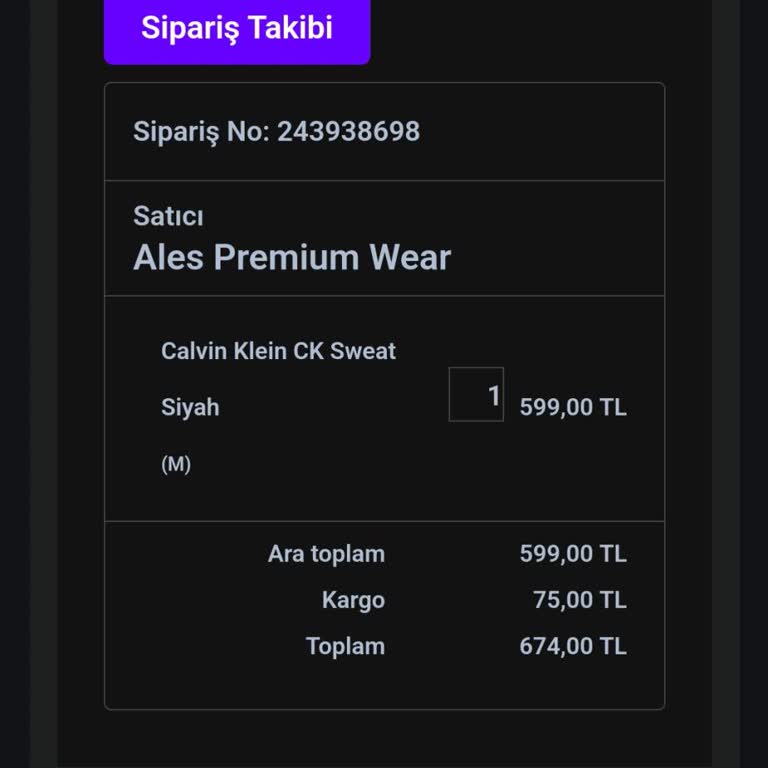Click the (M) size label
This screenshot has width=768, height=768.
pyautogui.click(x=176, y=465)
